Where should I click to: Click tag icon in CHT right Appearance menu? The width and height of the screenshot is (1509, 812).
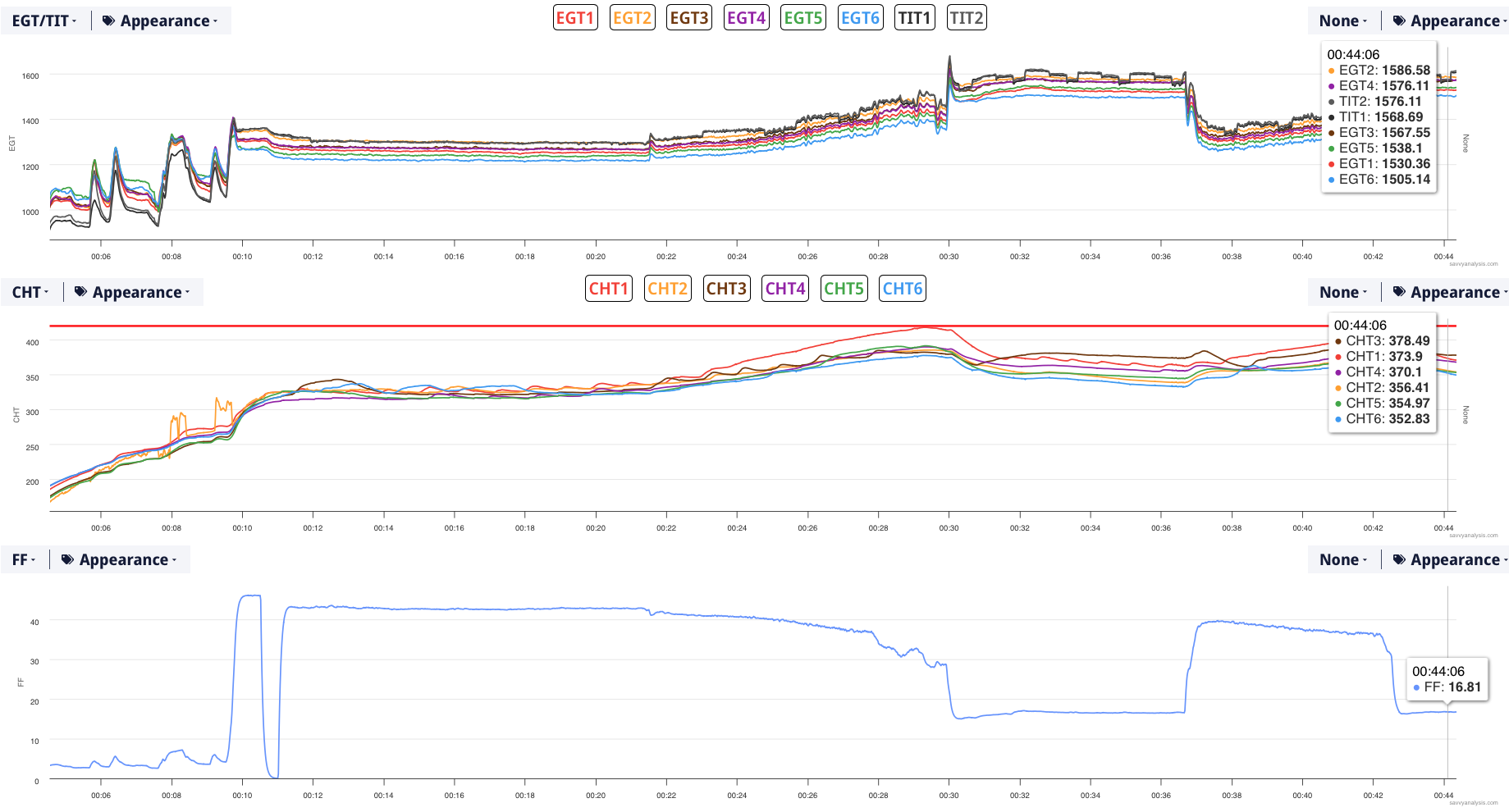click(x=1399, y=293)
